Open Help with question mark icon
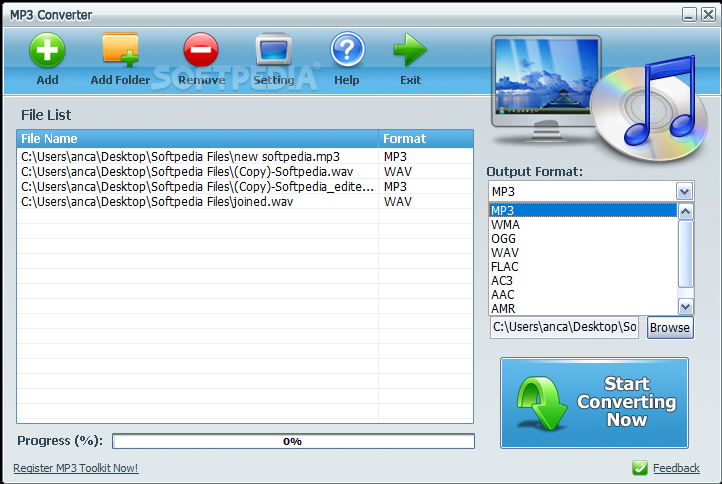 (x=347, y=49)
